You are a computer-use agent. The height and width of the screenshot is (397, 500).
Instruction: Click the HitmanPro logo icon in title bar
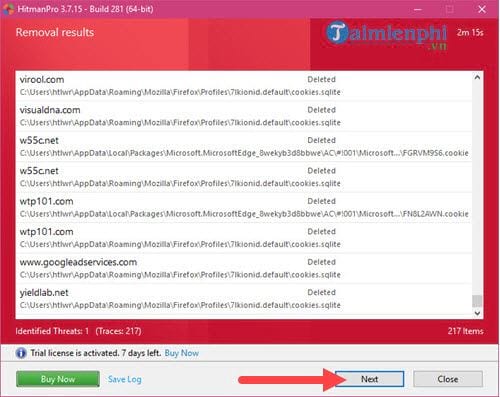pos(8,9)
